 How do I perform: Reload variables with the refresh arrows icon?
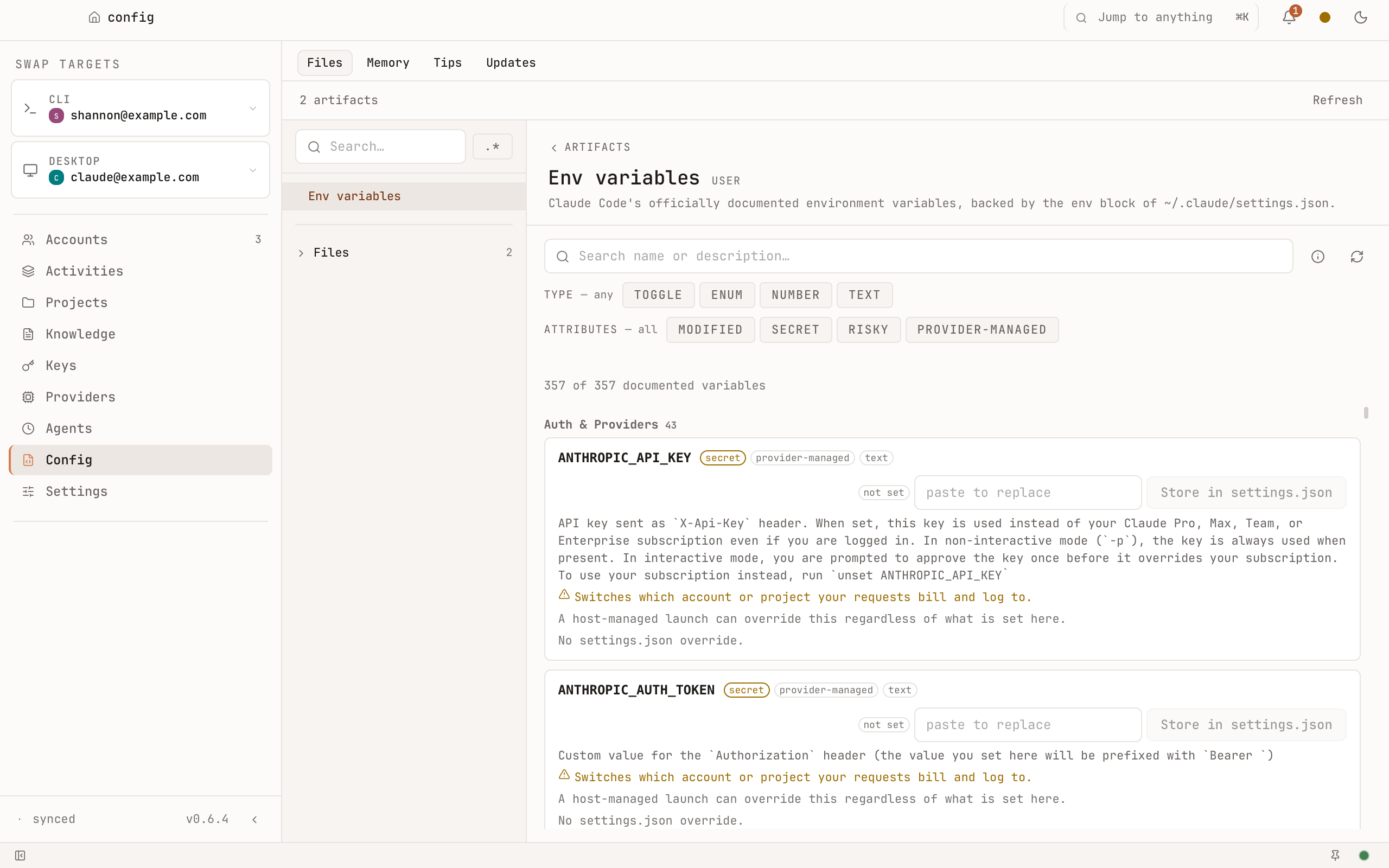tap(1357, 257)
